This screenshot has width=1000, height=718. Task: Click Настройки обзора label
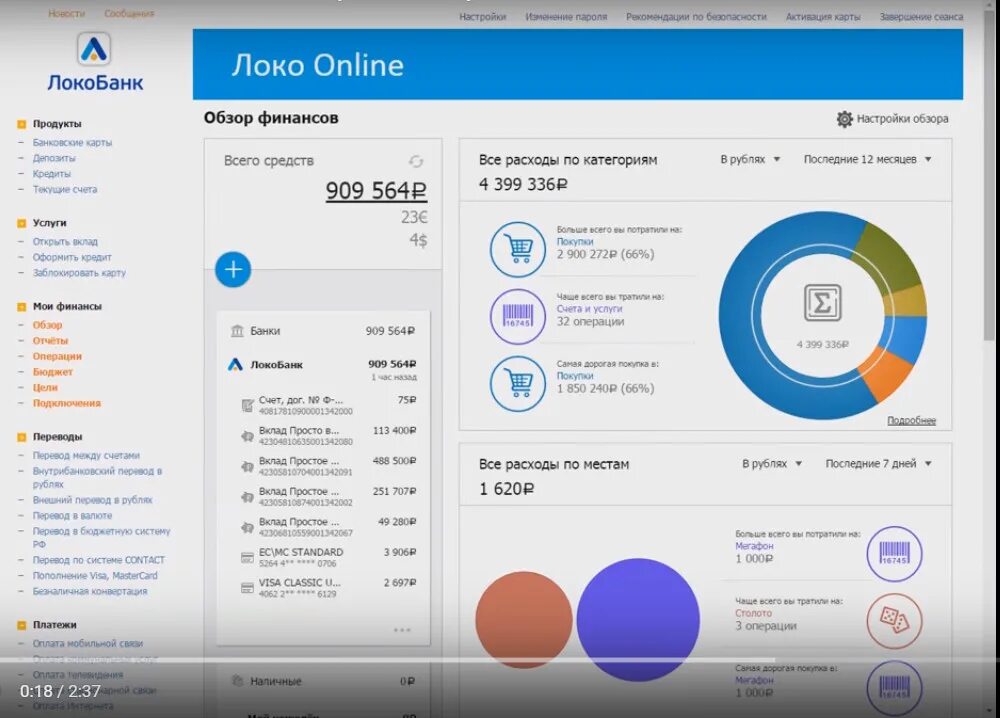click(x=902, y=119)
